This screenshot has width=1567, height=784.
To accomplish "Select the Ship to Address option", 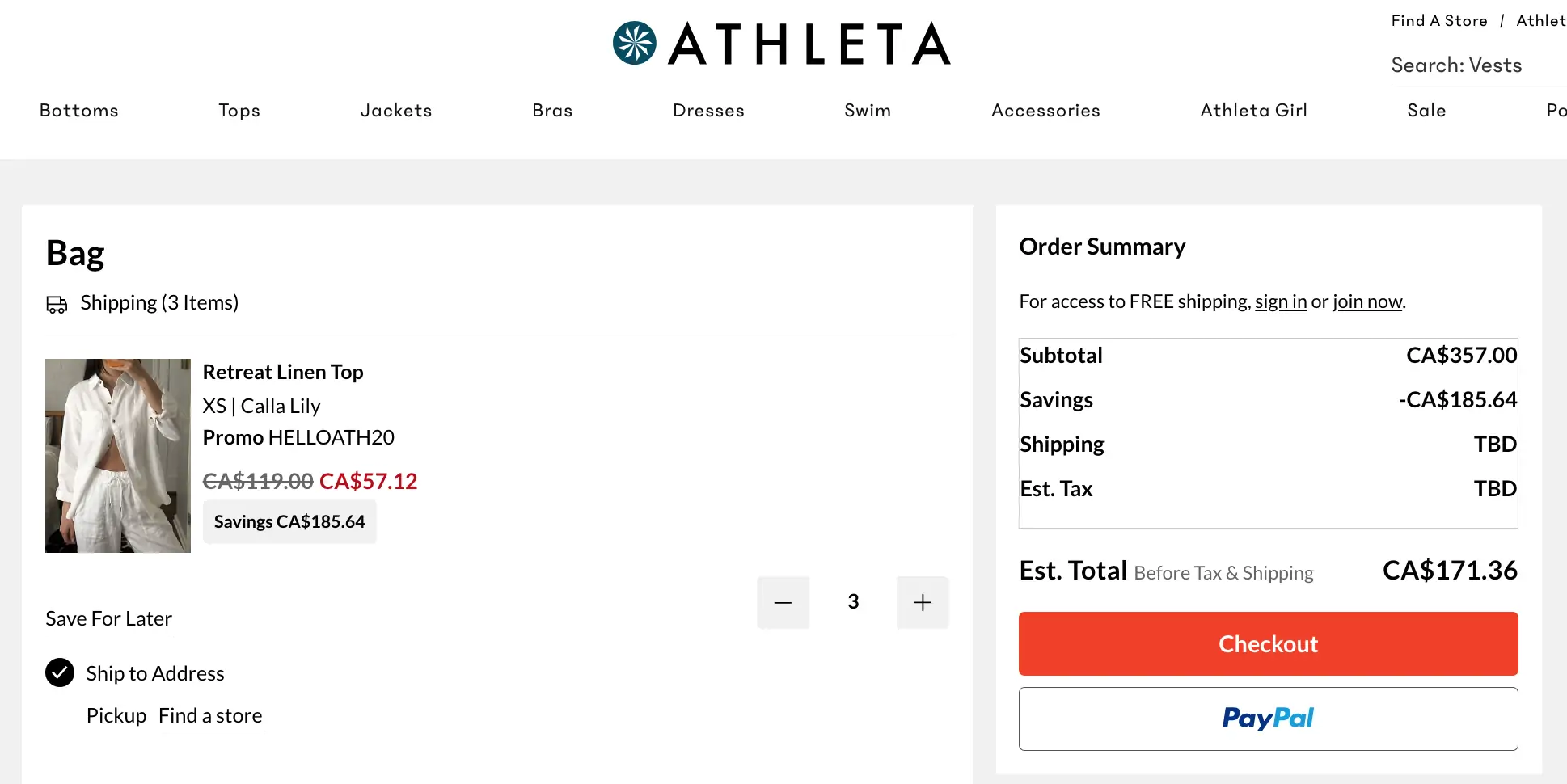I will coord(60,672).
